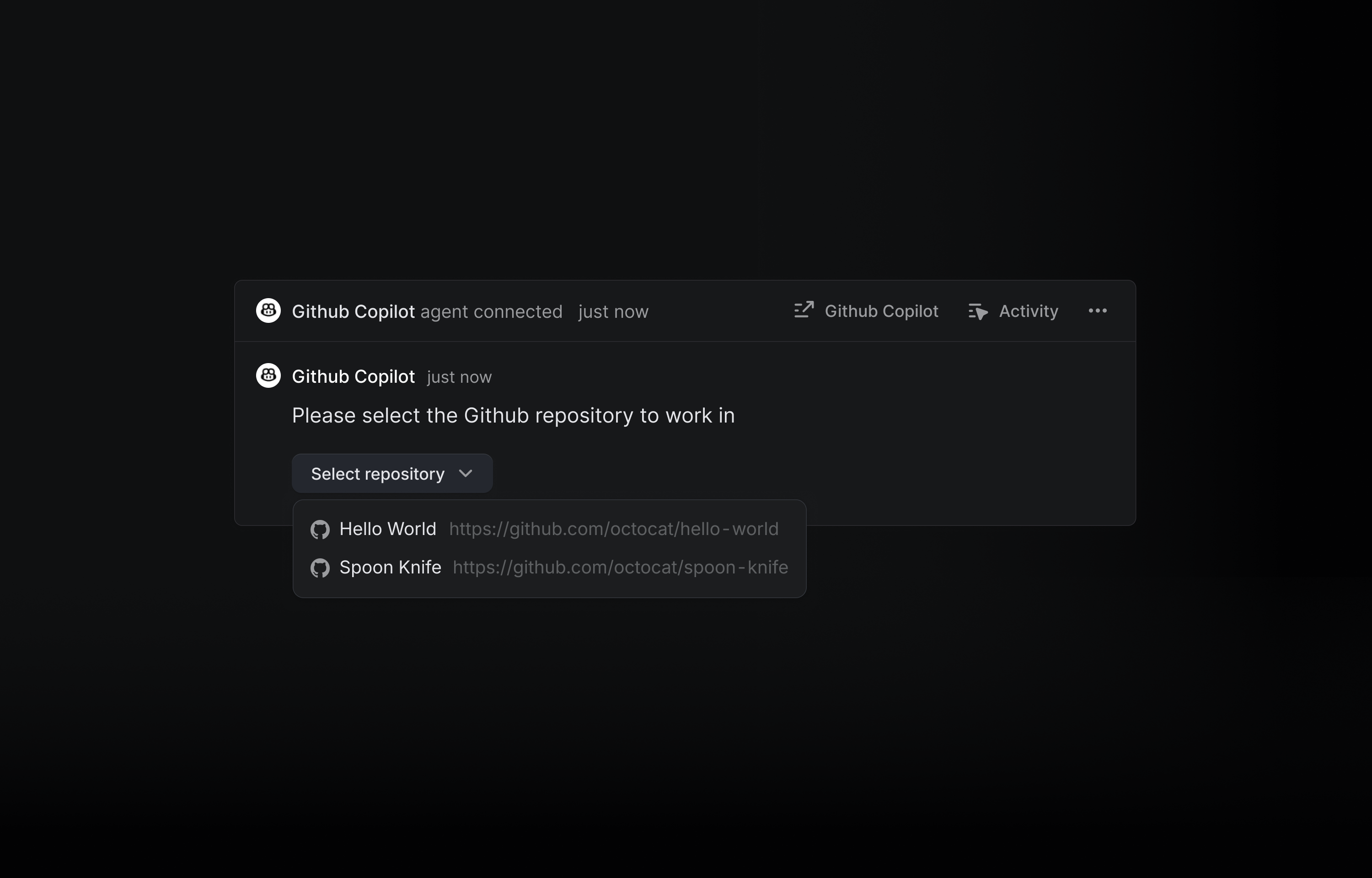Click the GitHub octocat icon next to Hello World
This screenshot has width=1372, height=878.
320,529
